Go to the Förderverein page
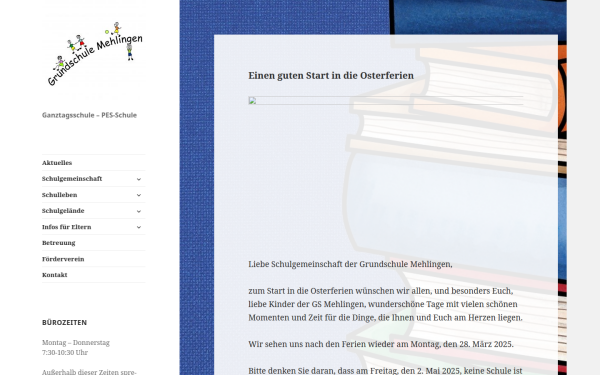The width and height of the screenshot is (600, 375). [63, 259]
